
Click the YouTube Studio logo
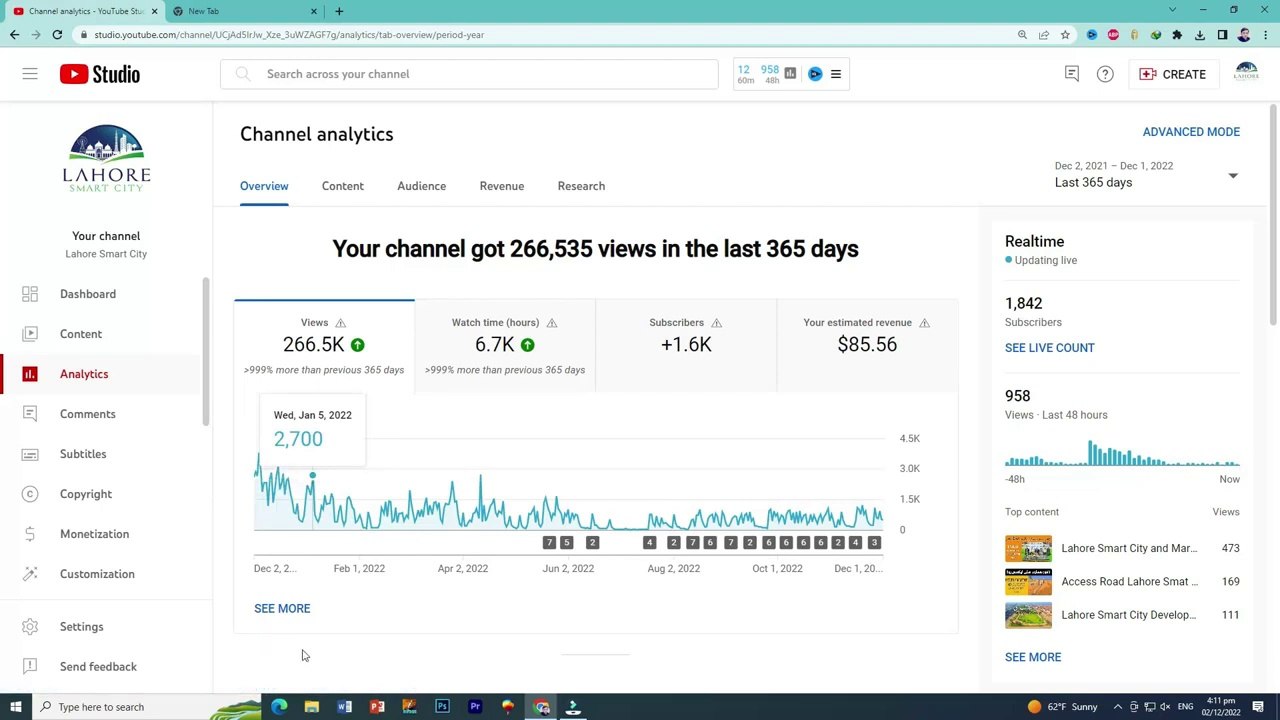point(100,74)
